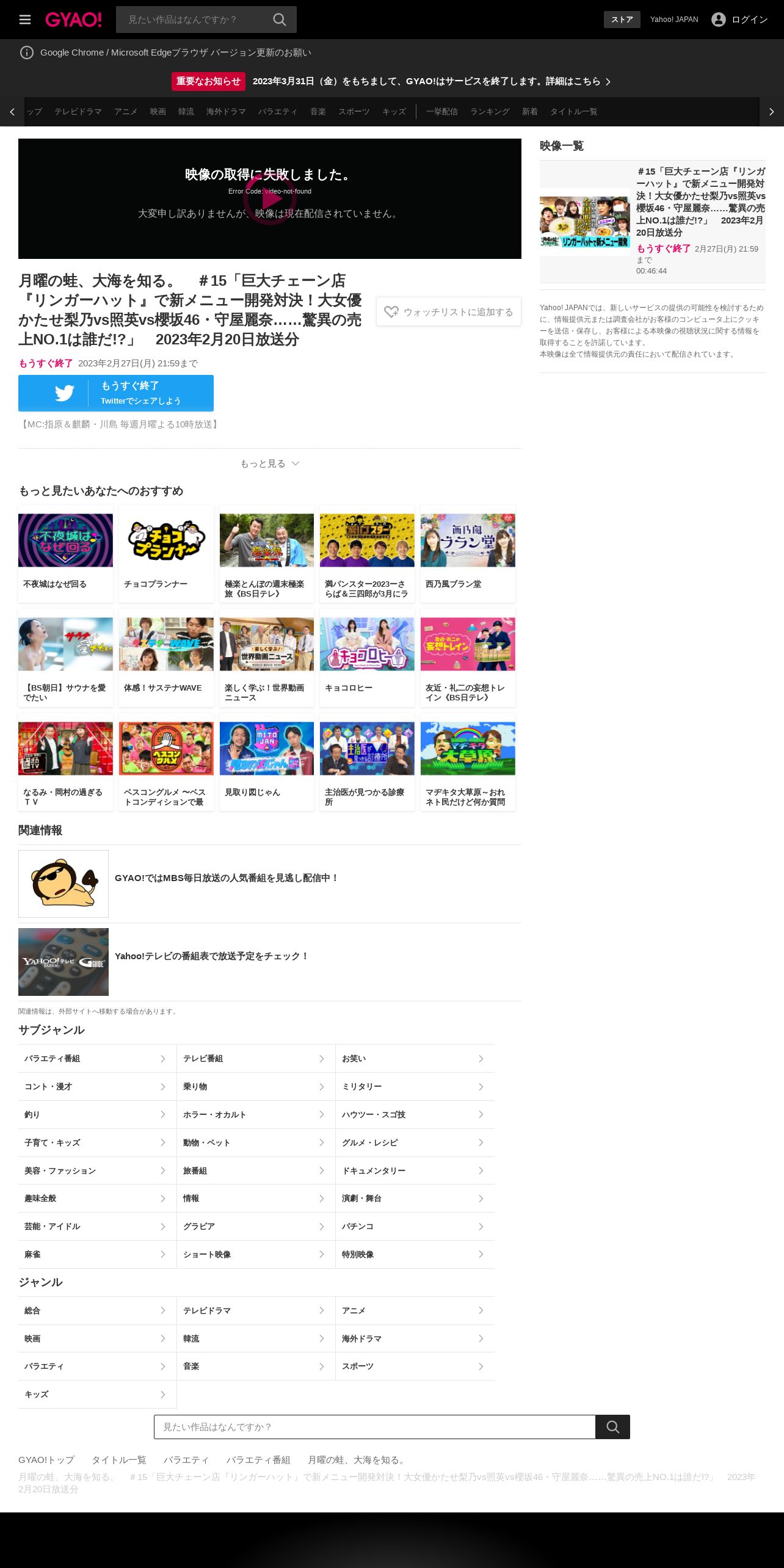Click the login user avatar icon

719,20
